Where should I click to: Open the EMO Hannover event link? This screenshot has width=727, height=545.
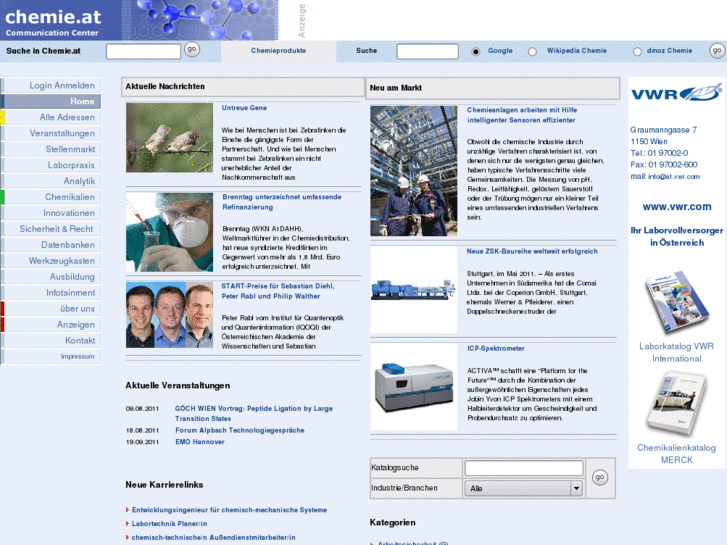coord(200,442)
